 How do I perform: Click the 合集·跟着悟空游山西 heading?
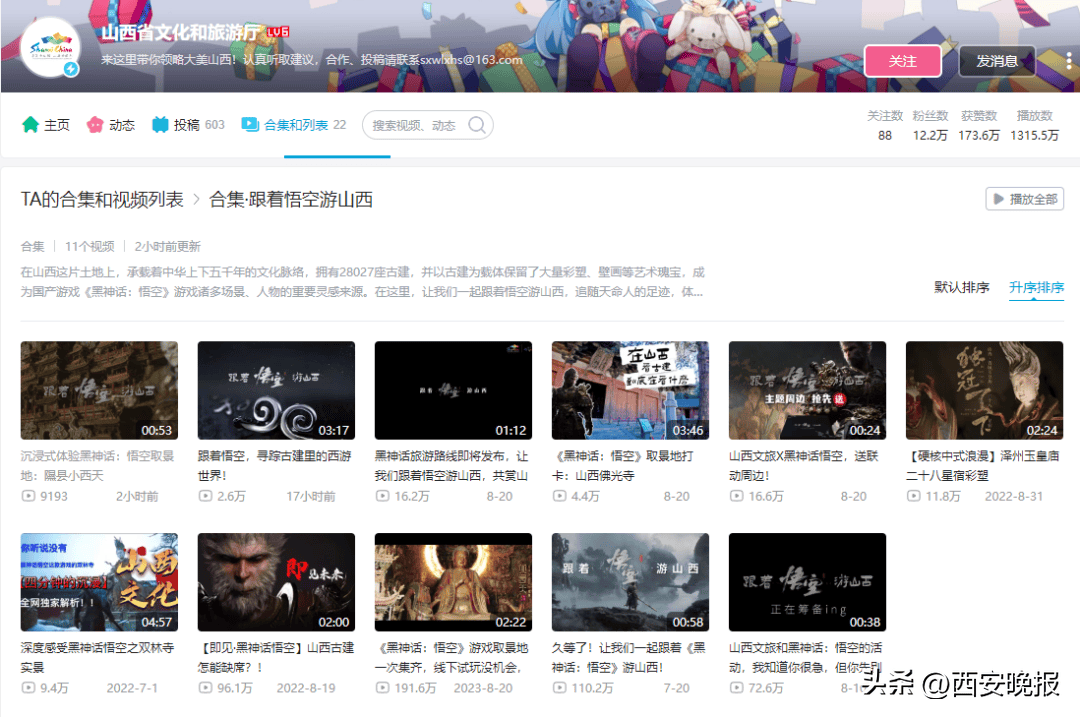[x=291, y=200]
